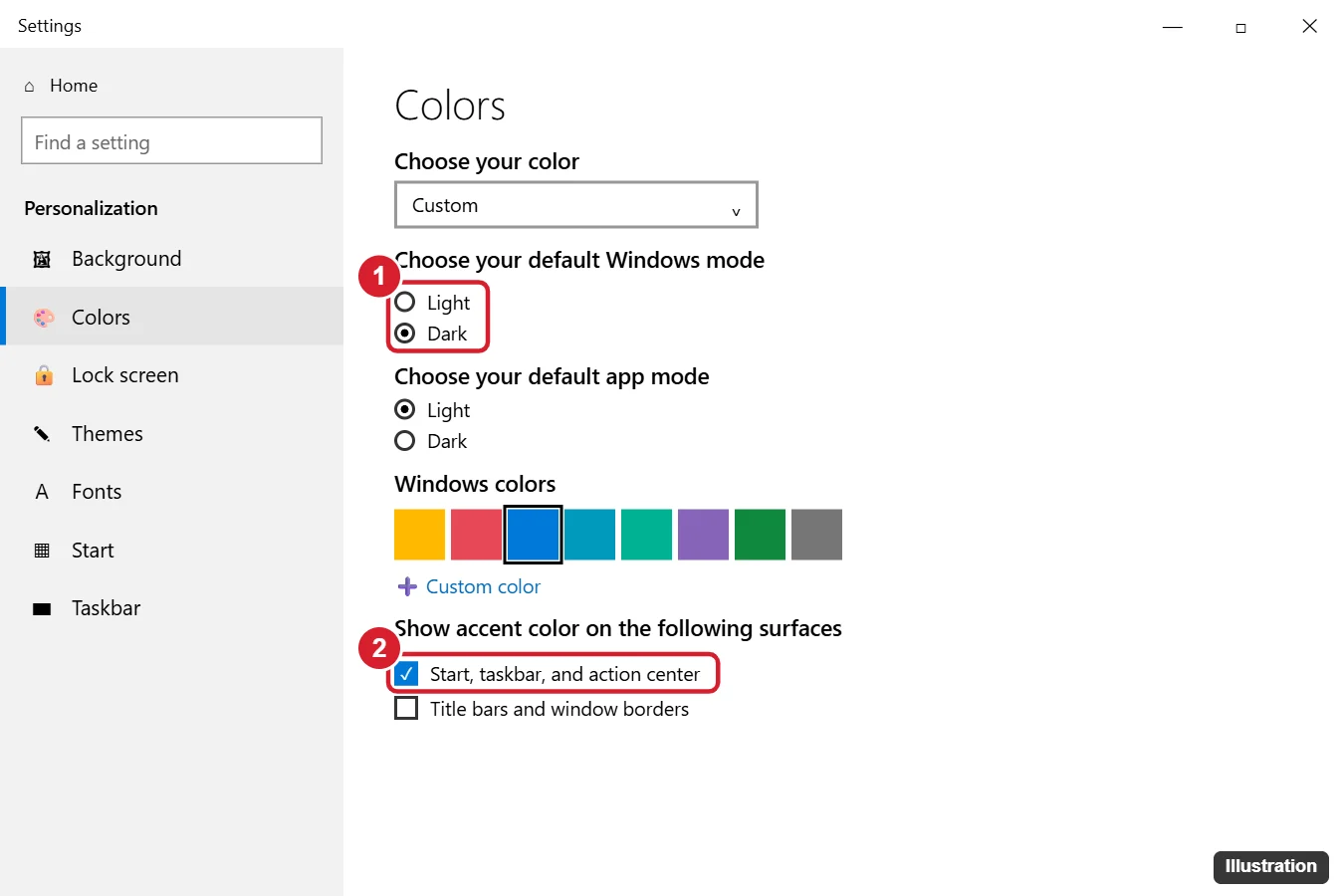The width and height of the screenshot is (1344, 896).
Task: Click the Taskbar rectangle icon
Action: click(42, 609)
